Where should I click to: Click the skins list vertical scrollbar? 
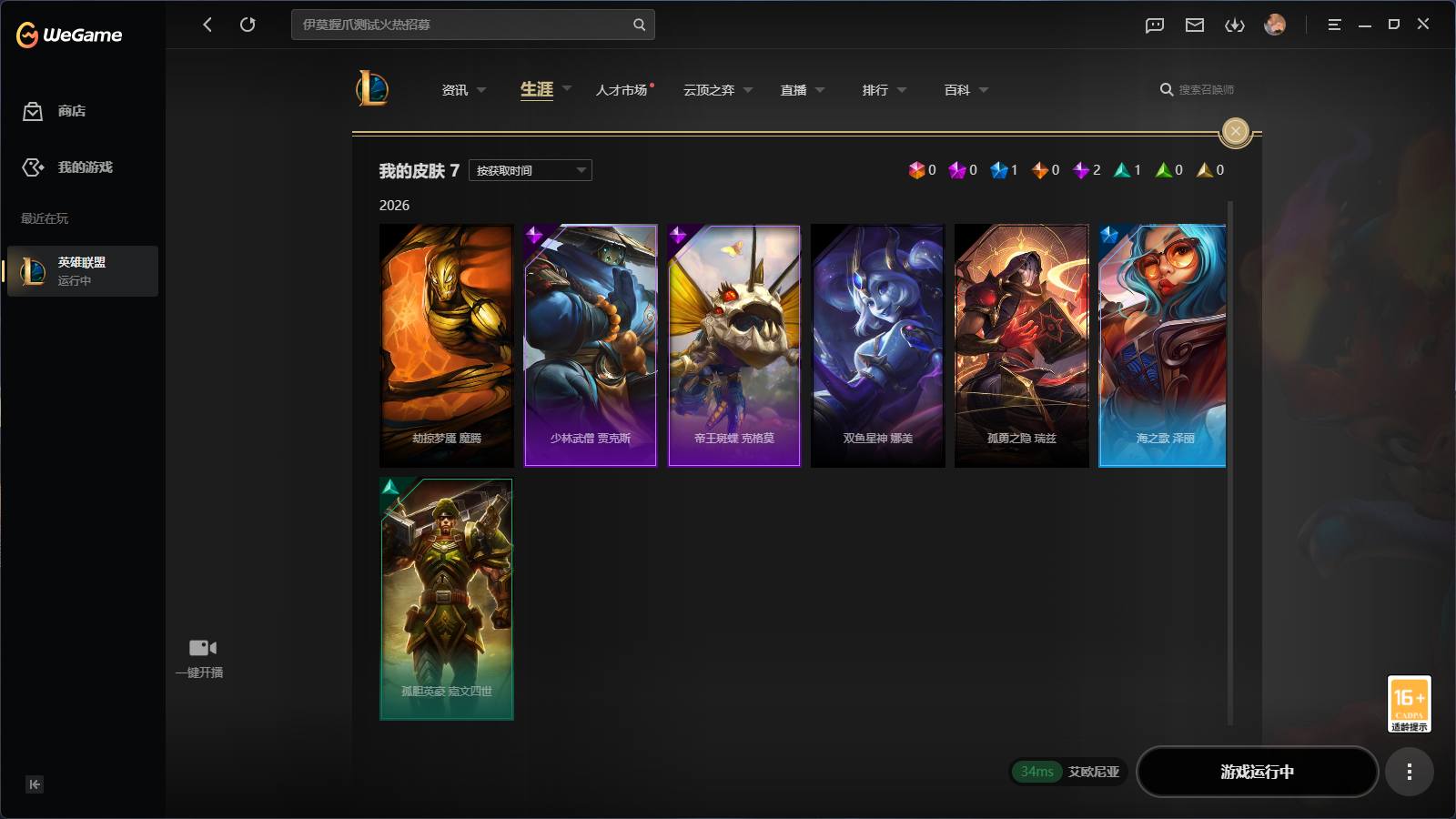point(1230,462)
